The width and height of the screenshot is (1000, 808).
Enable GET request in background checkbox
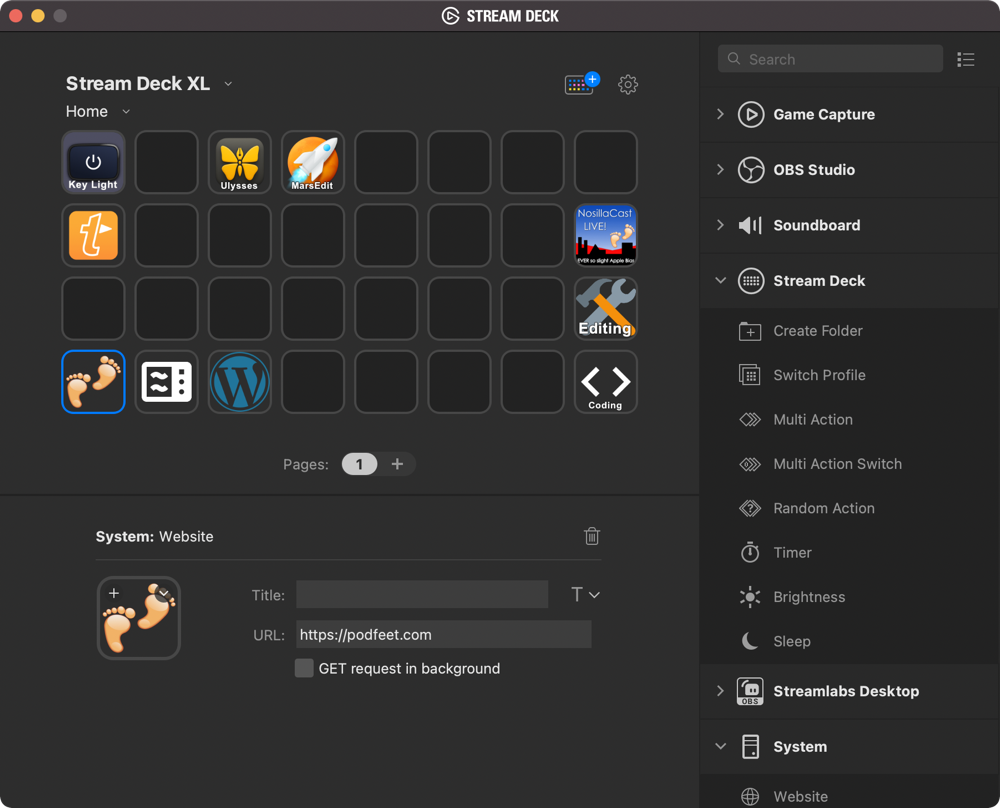click(x=304, y=668)
